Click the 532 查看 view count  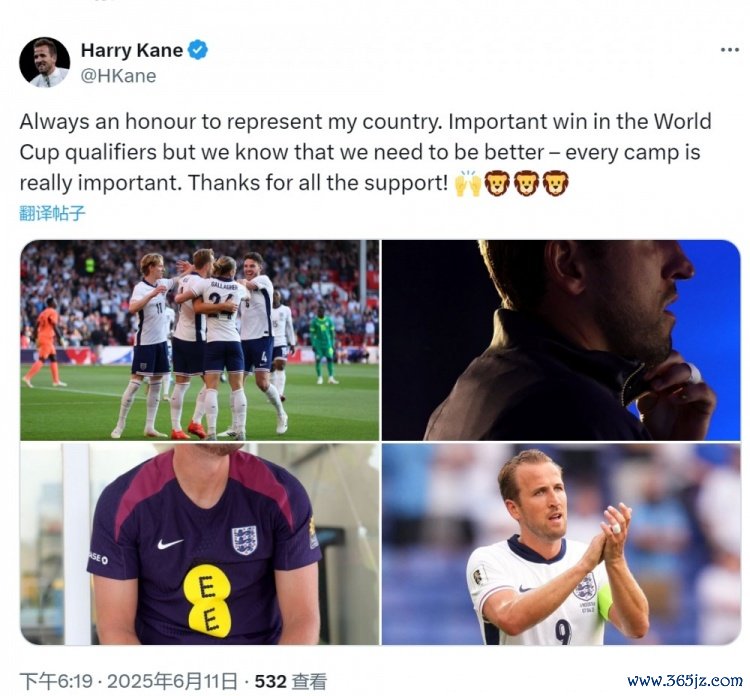pyautogui.click(x=291, y=681)
